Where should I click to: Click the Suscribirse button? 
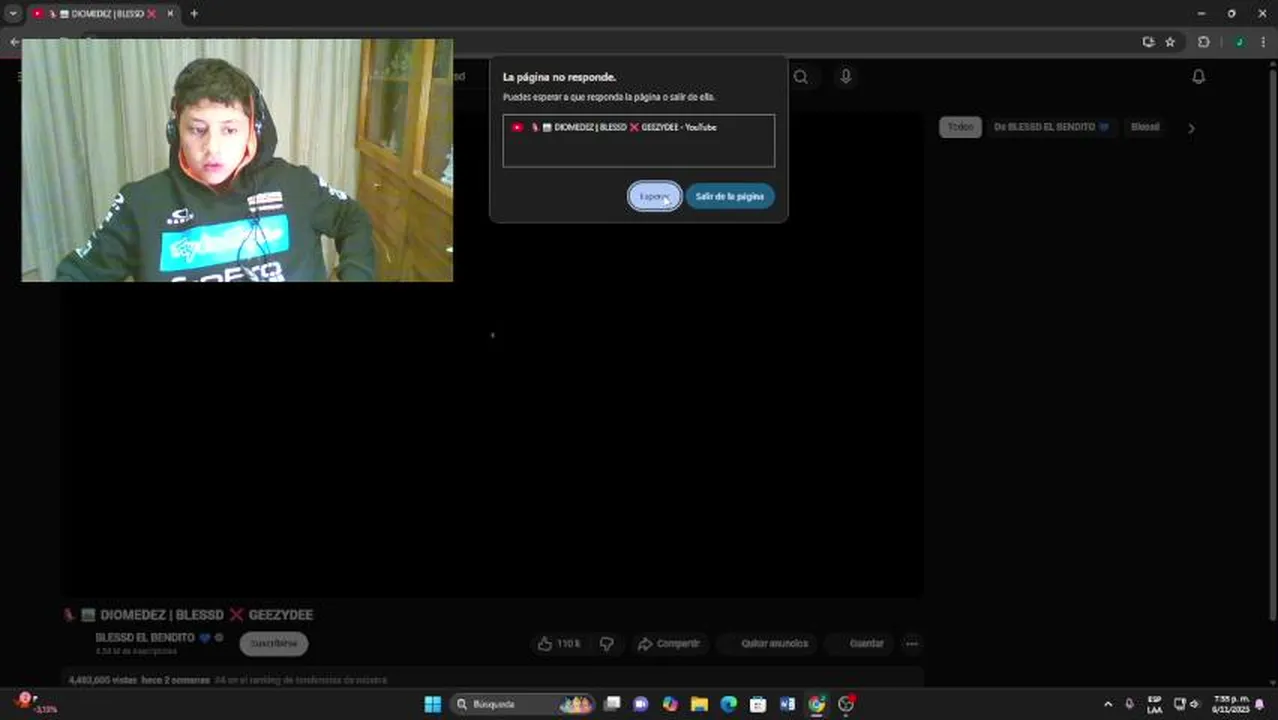(x=273, y=643)
